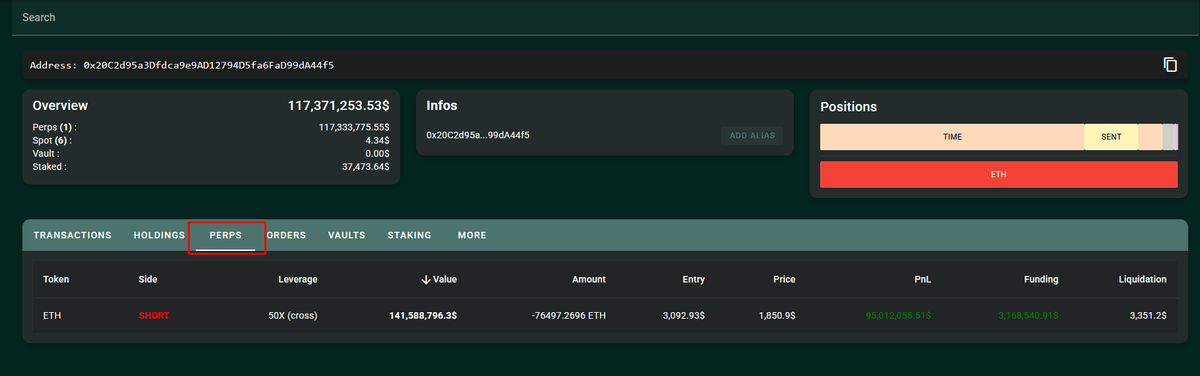
Task: Click the entry price 3,092.93$
Action: pyautogui.click(x=684, y=315)
